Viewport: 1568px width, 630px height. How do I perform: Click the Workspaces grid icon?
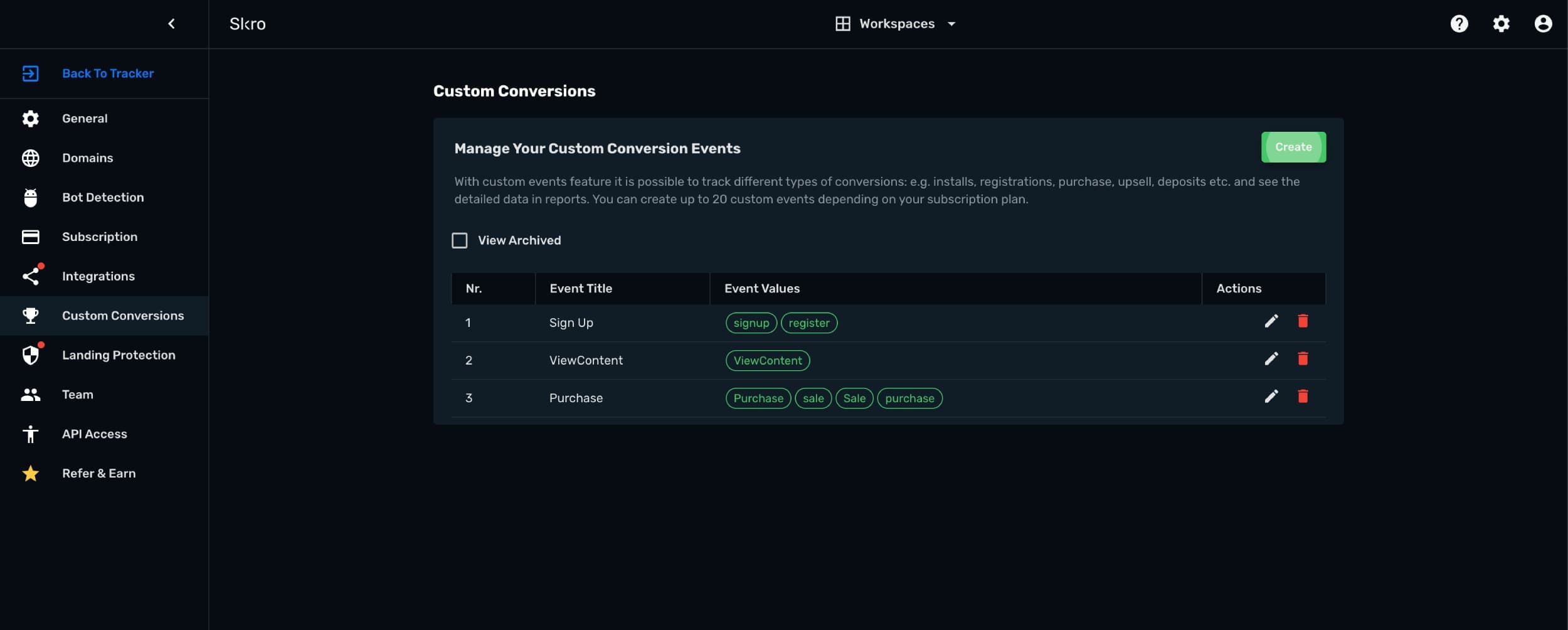coord(842,24)
